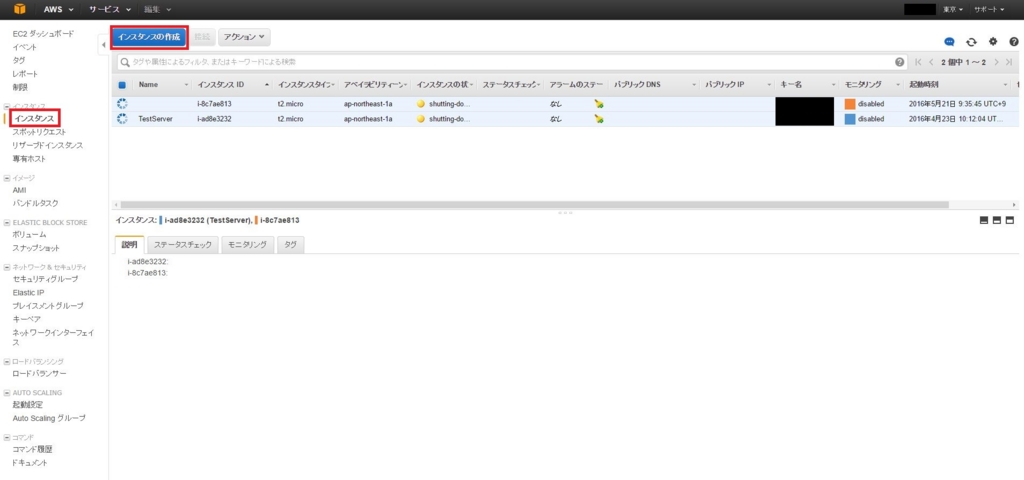Click alarm icon for TestServer row
The image size is (1024, 480).
coord(599,119)
